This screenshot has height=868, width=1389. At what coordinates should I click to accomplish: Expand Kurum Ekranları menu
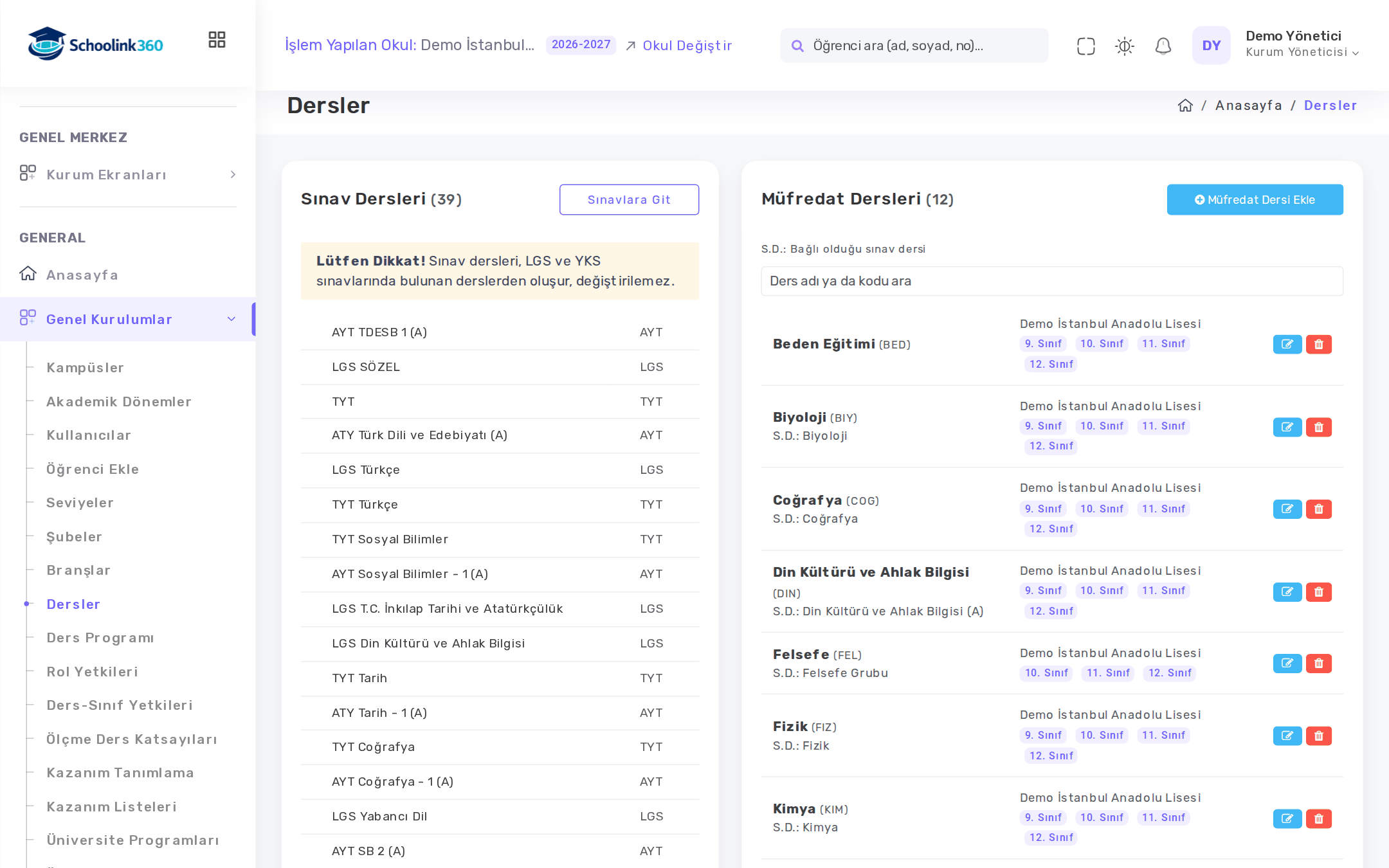128,174
